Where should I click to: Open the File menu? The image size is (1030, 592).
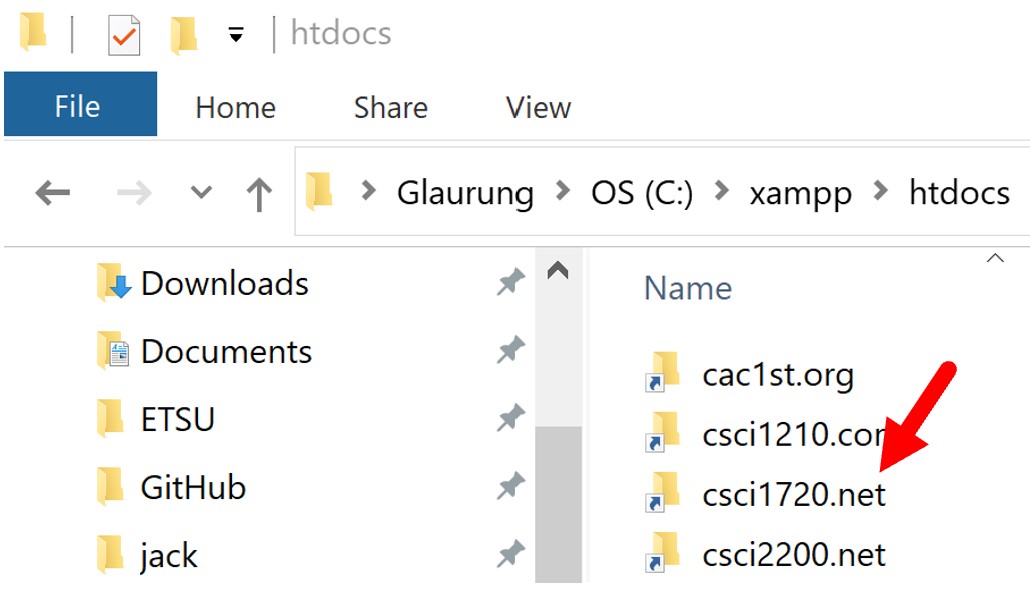click(78, 106)
